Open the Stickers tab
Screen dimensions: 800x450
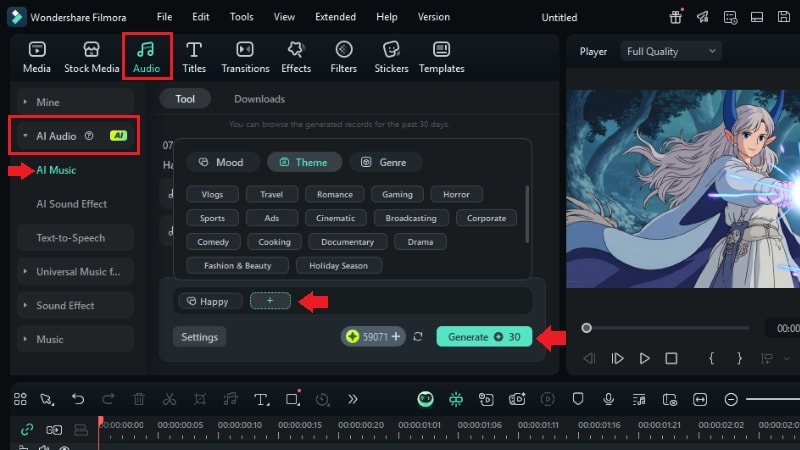[x=391, y=57]
